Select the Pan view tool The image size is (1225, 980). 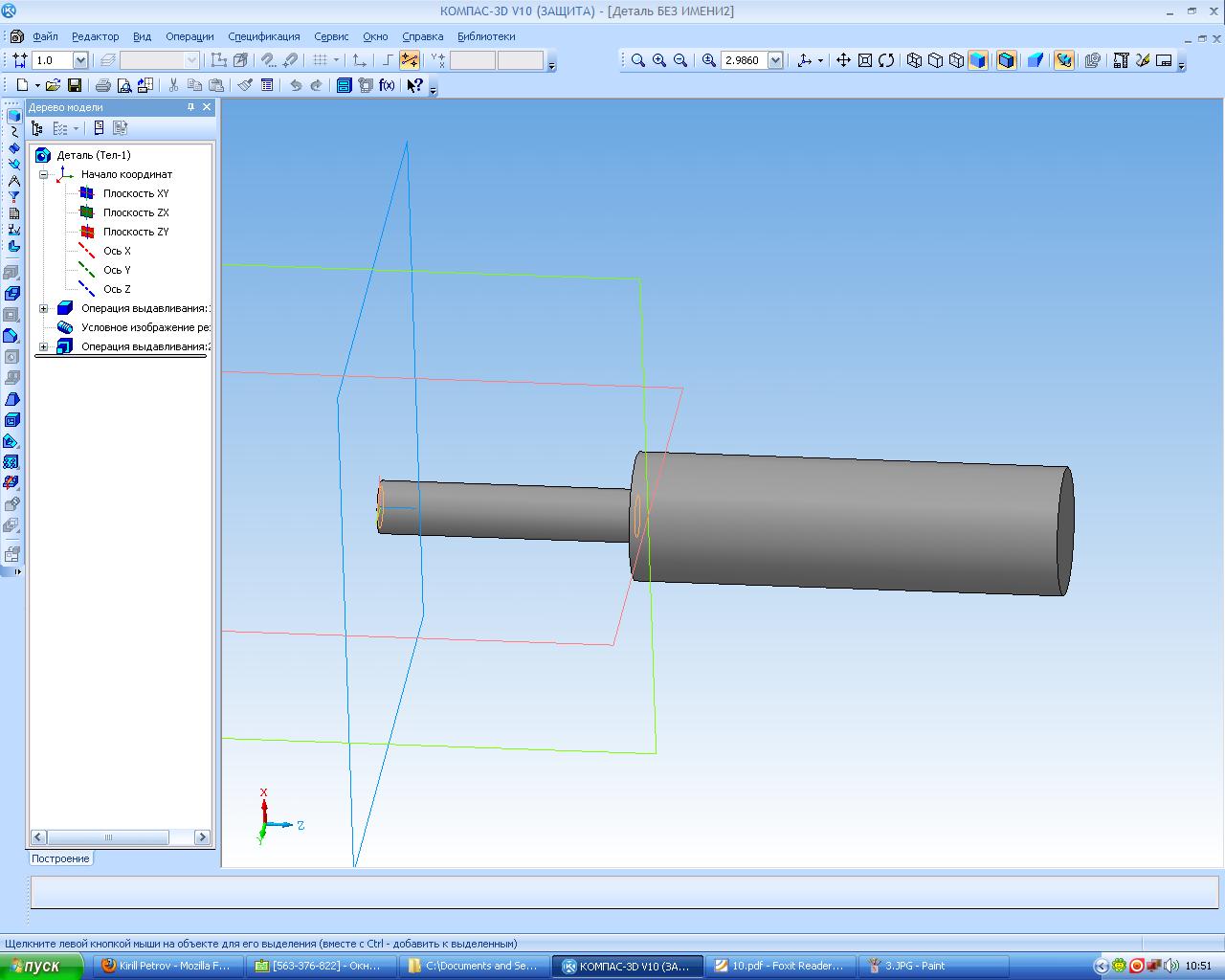pyautogui.click(x=843, y=60)
